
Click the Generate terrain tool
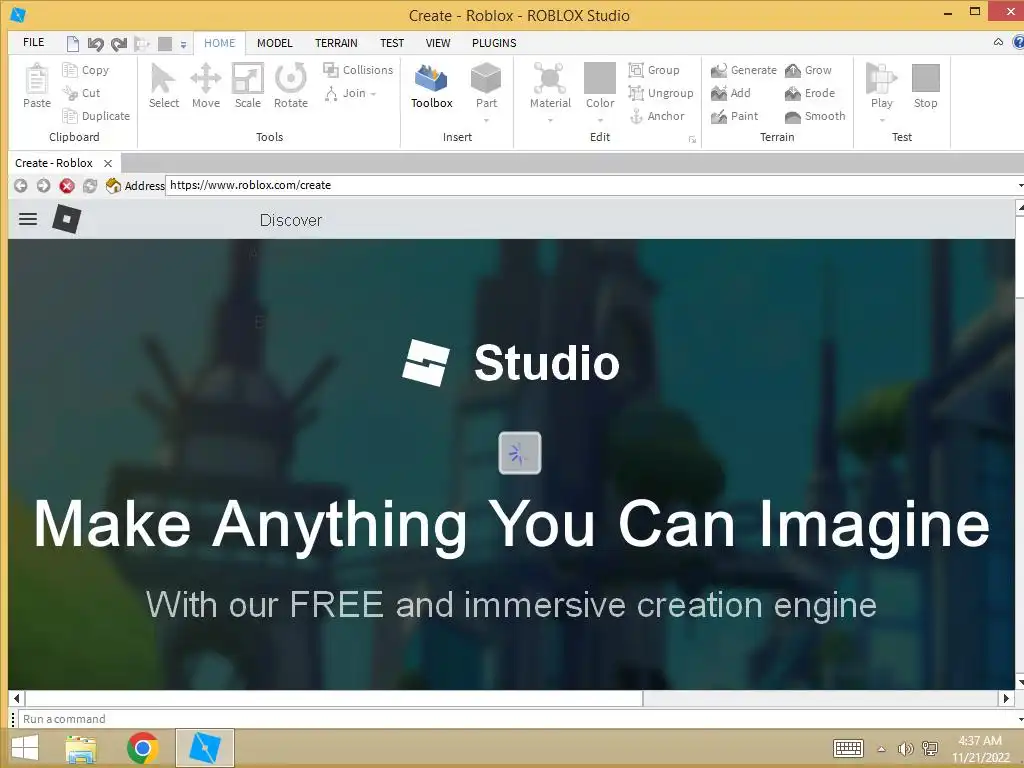(x=744, y=70)
